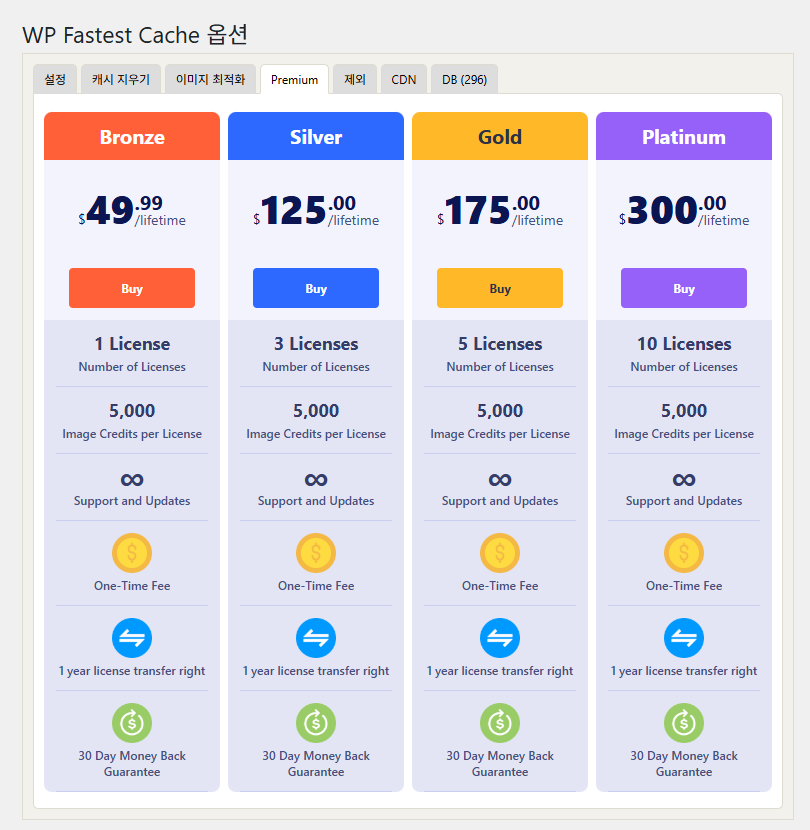
Task: Buy the Platinum plan
Action: coord(684,288)
